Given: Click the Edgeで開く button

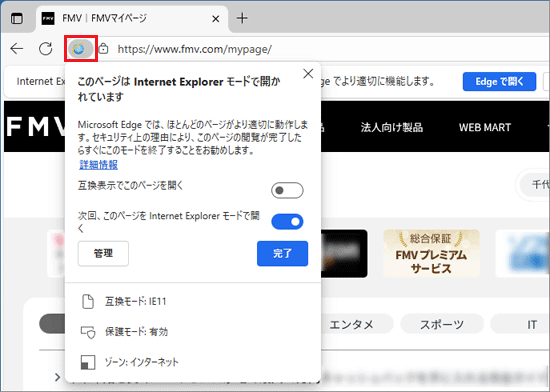Looking at the screenshot, I should pyautogui.click(x=499, y=82).
